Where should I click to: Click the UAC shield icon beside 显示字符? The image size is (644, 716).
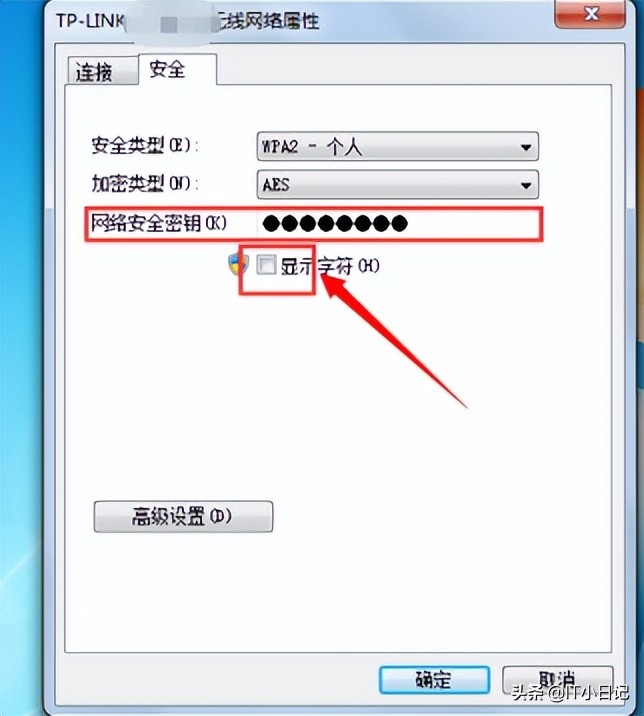pos(238,264)
